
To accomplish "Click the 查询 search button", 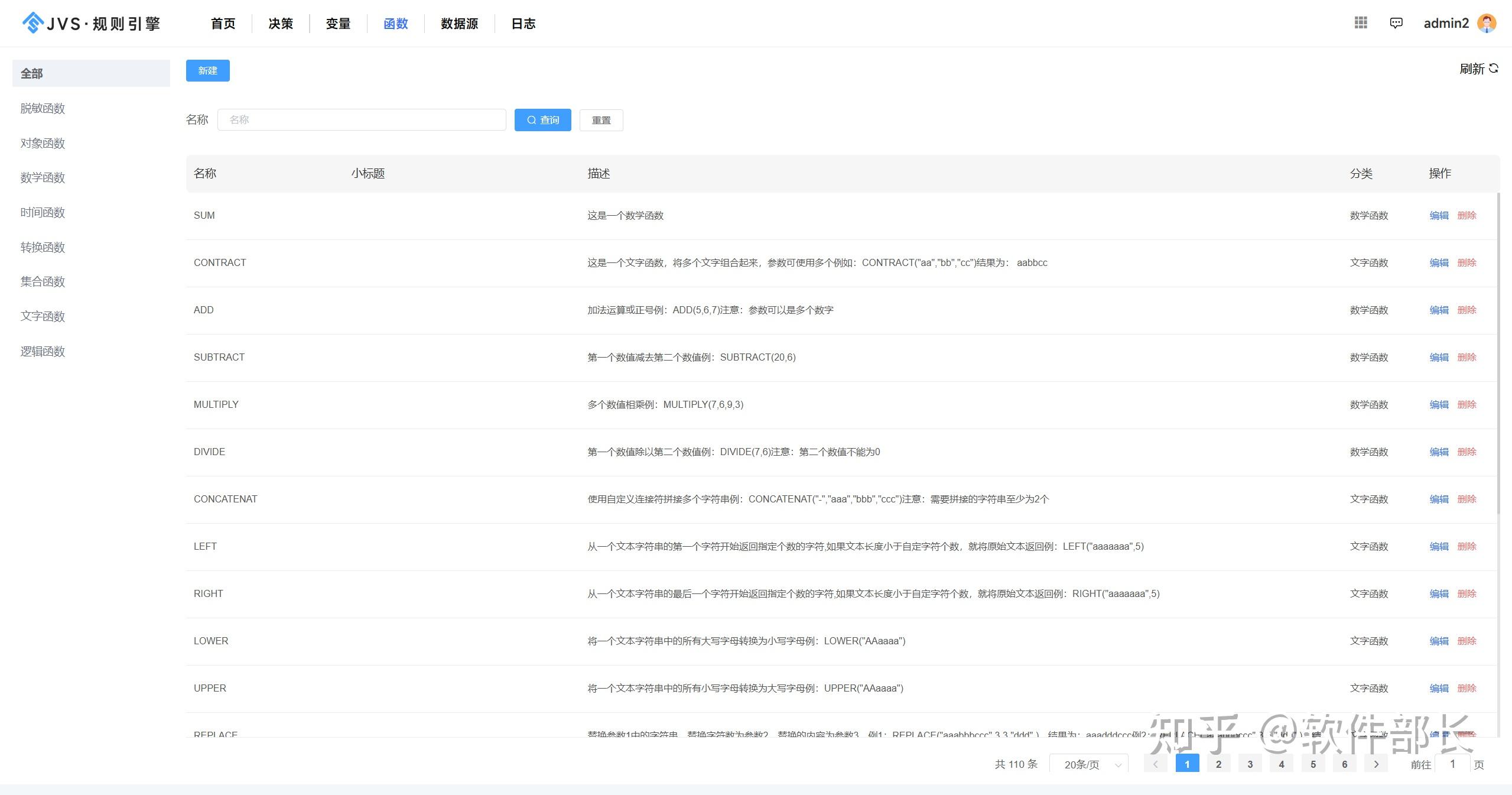I will tap(542, 120).
